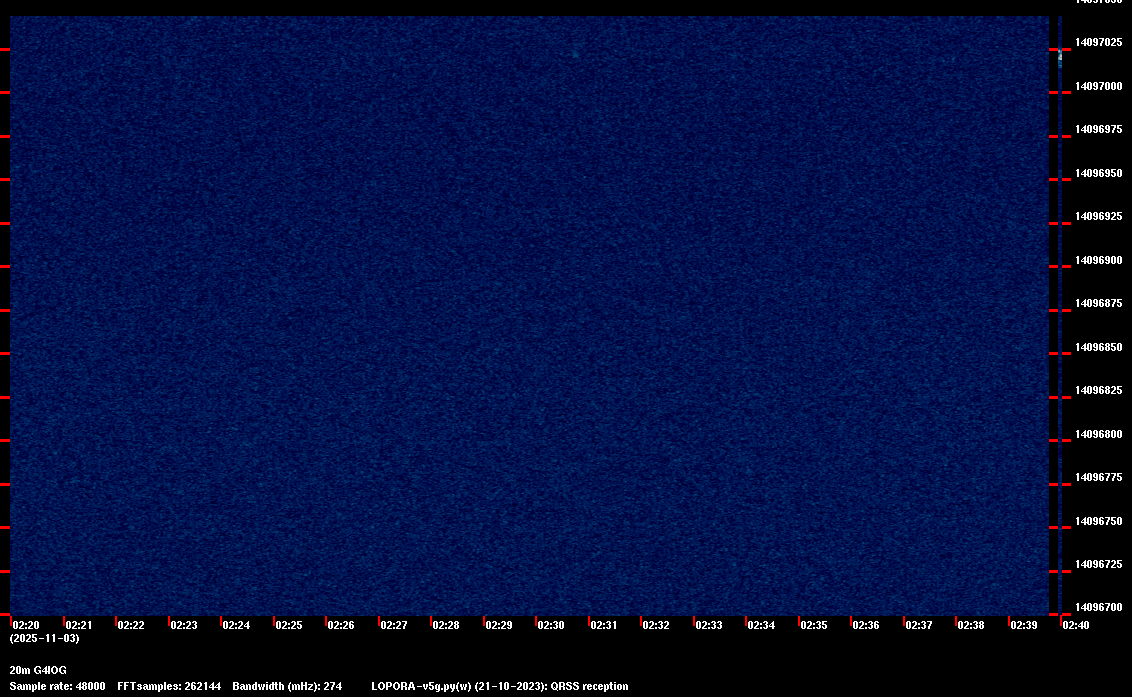Click the 02:38 time label
This screenshot has height=697, width=1132.
(x=970, y=625)
